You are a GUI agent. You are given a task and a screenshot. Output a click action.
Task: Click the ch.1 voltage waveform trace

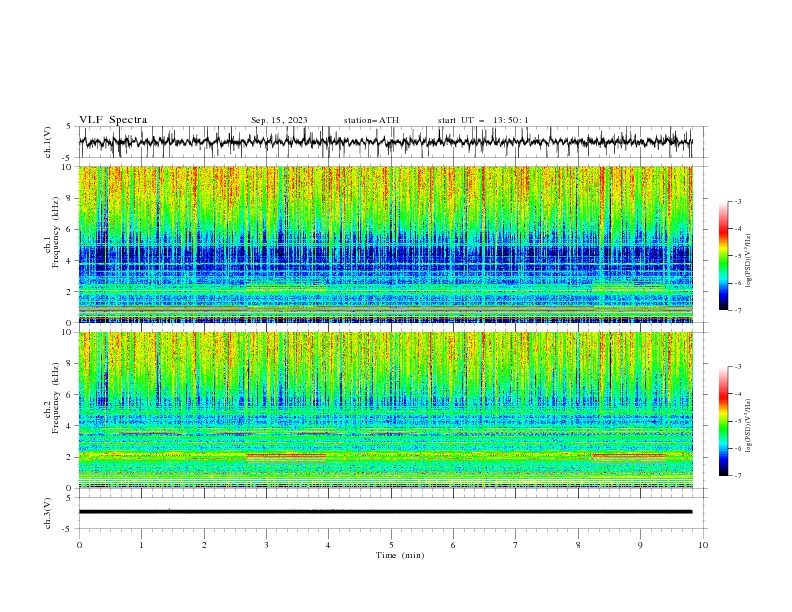[385, 142]
